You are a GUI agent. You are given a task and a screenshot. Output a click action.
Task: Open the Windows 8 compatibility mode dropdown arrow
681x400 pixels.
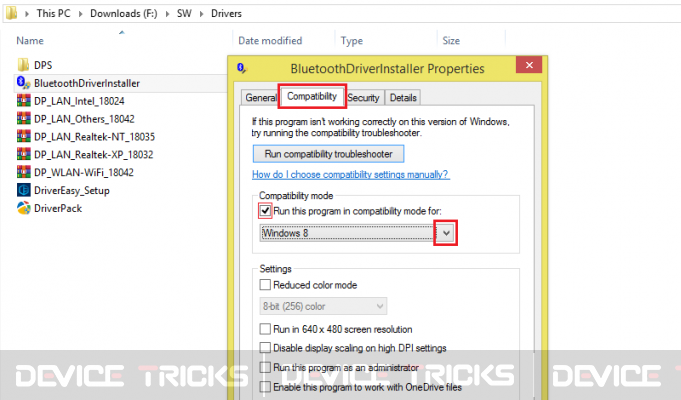tap(446, 233)
